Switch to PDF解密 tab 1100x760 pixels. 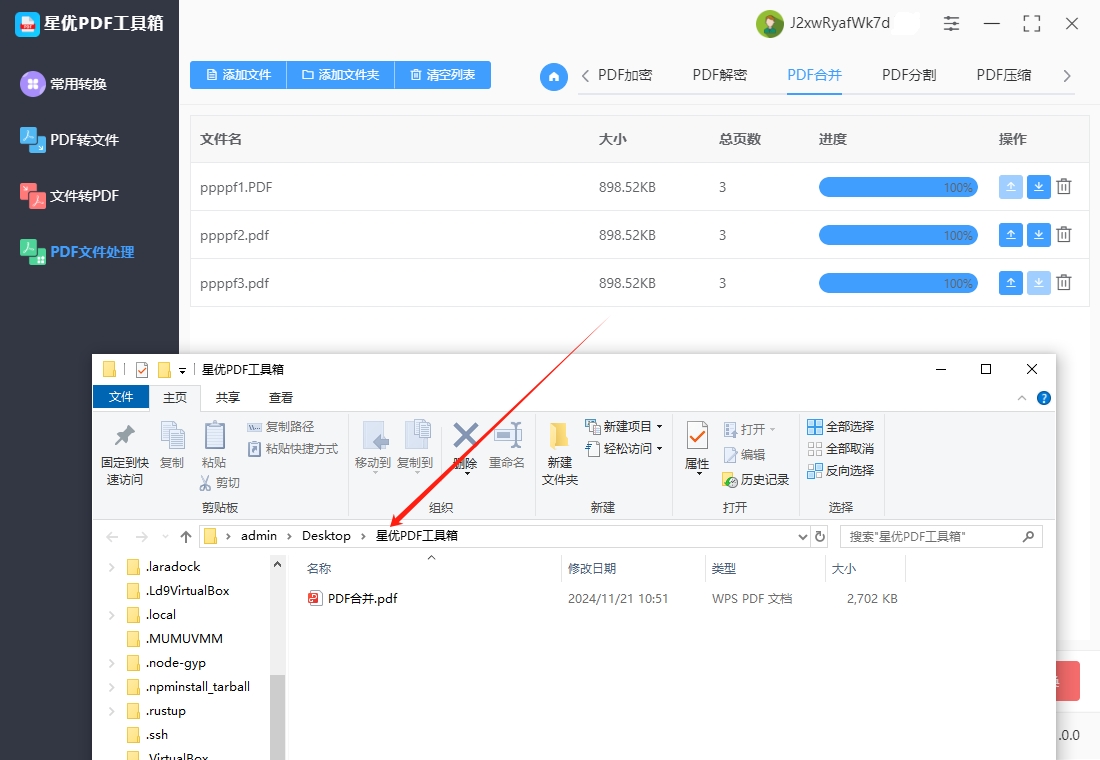pos(720,75)
